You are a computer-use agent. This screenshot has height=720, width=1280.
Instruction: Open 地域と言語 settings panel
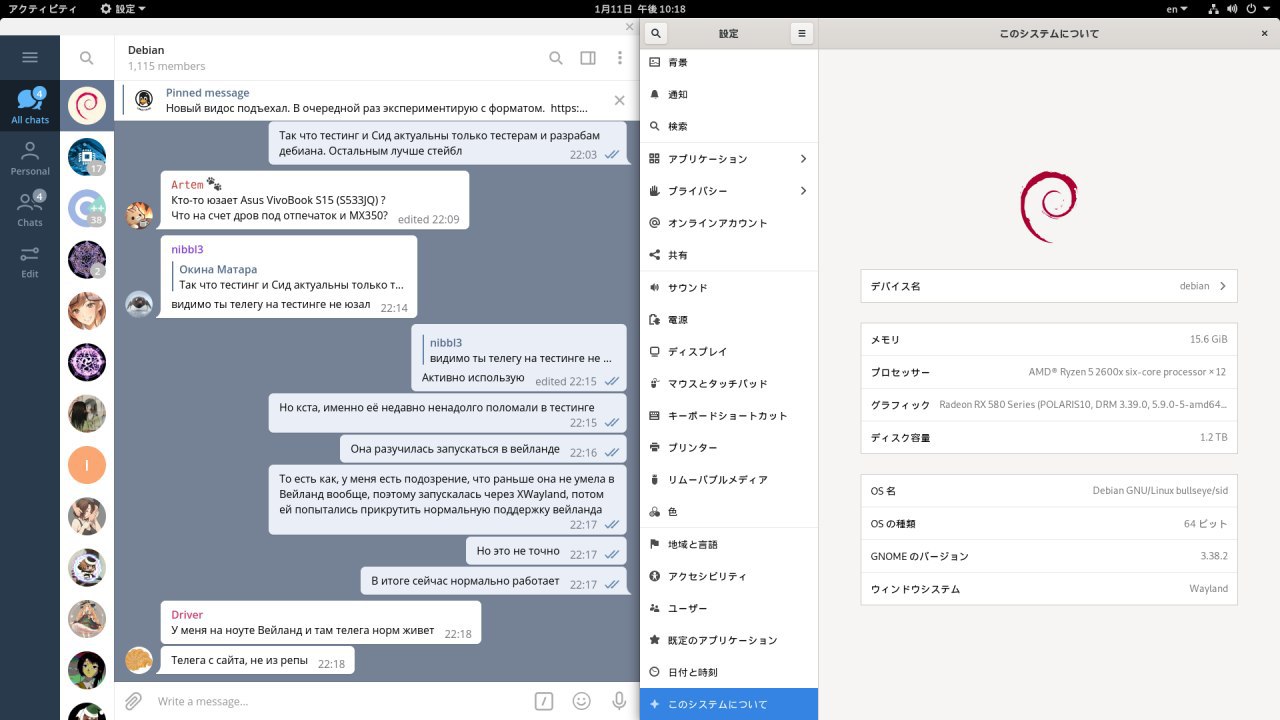click(729, 544)
